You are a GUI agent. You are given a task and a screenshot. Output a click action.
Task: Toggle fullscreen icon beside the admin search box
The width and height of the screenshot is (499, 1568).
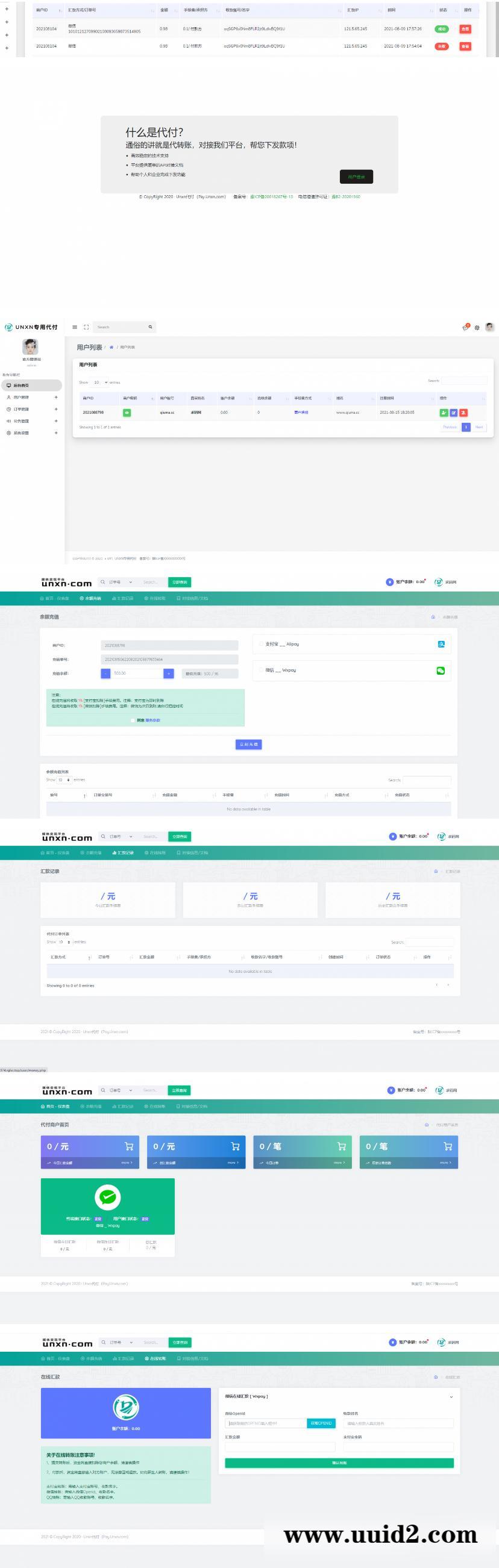click(86, 327)
